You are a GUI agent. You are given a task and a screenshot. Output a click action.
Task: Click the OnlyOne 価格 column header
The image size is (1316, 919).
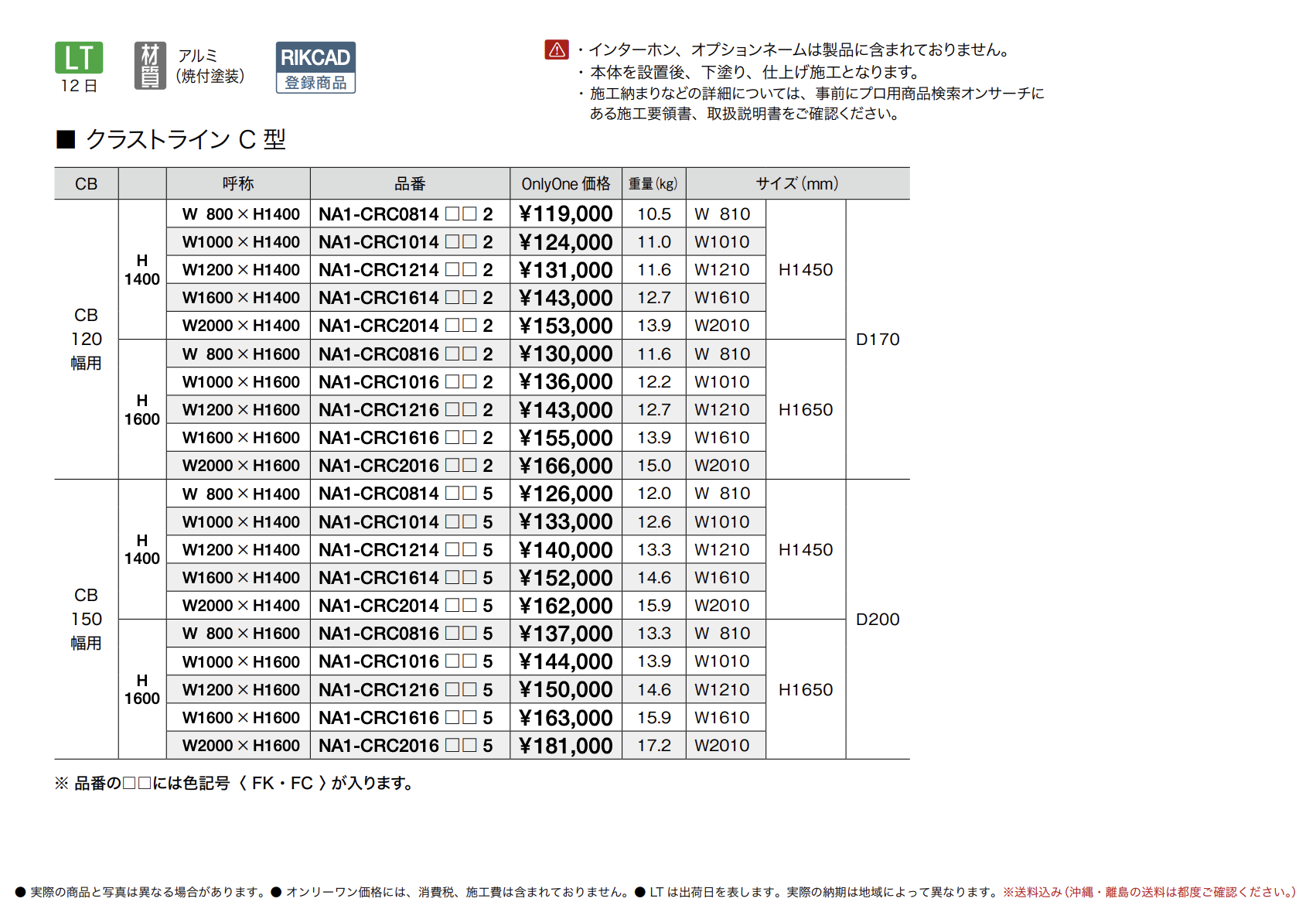(x=566, y=184)
